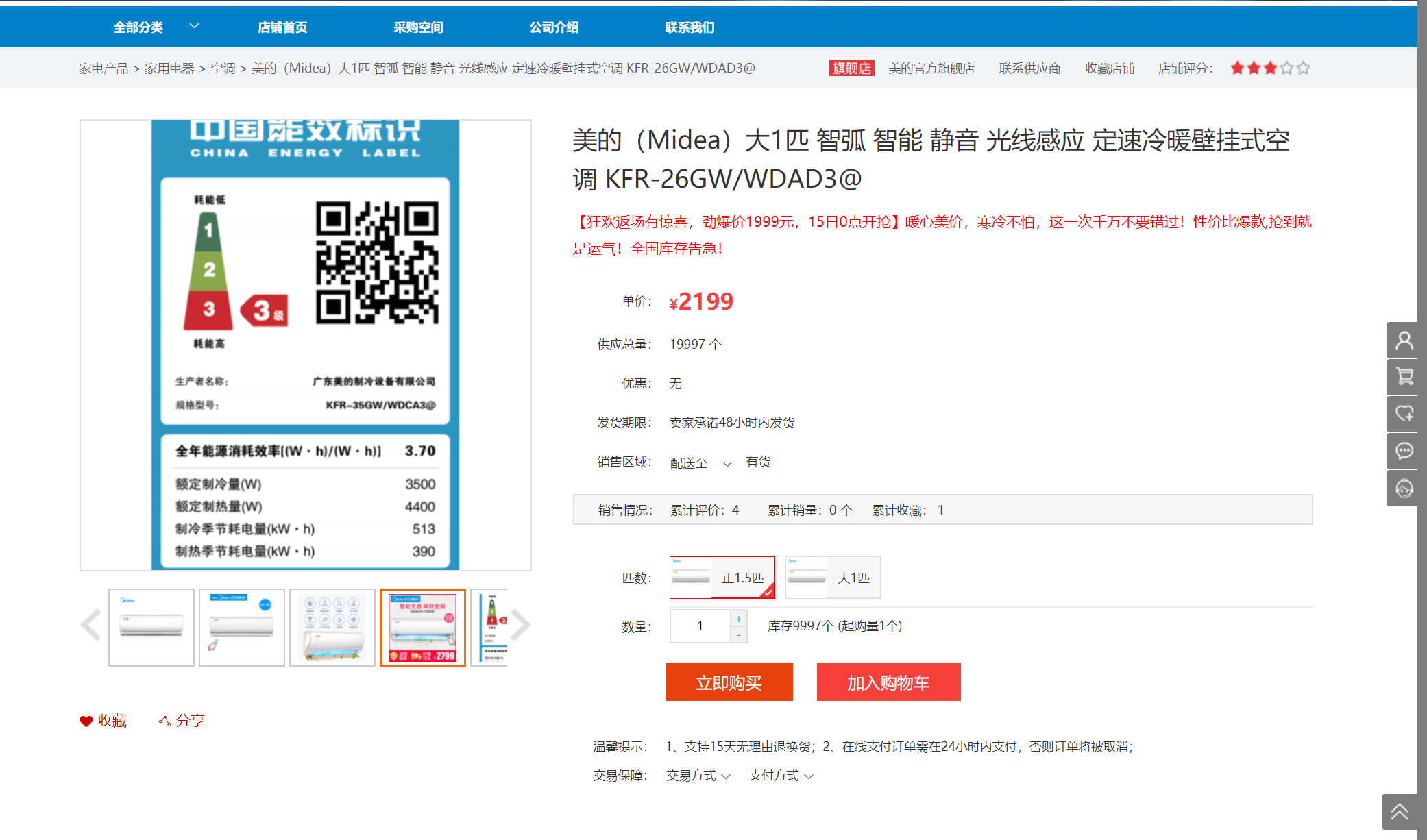The image size is (1427, 840).
Task: Click the 分享 share icon
Action: click(164, 721)
